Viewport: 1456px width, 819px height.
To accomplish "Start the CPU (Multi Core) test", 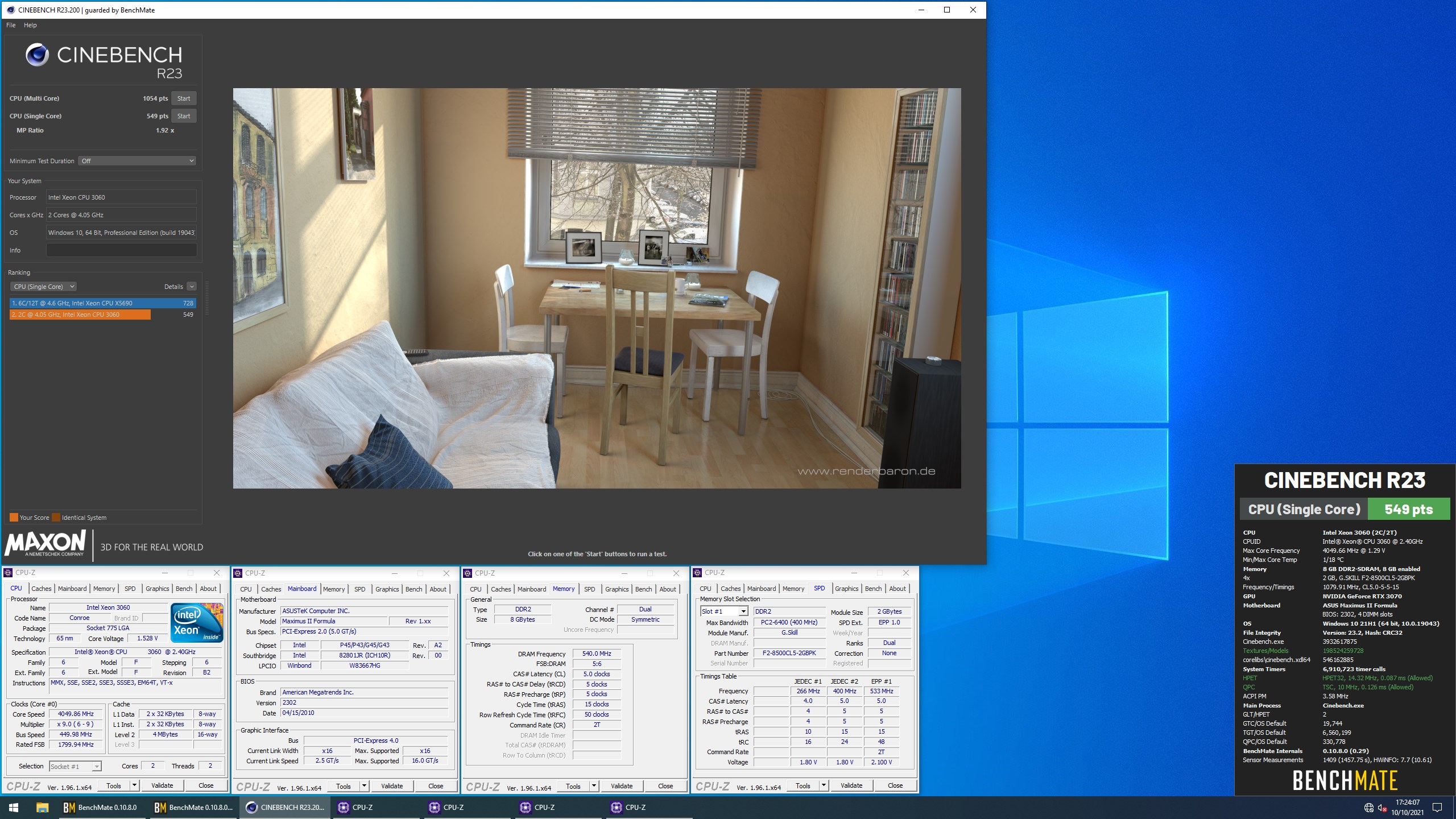I will [184, 98].
